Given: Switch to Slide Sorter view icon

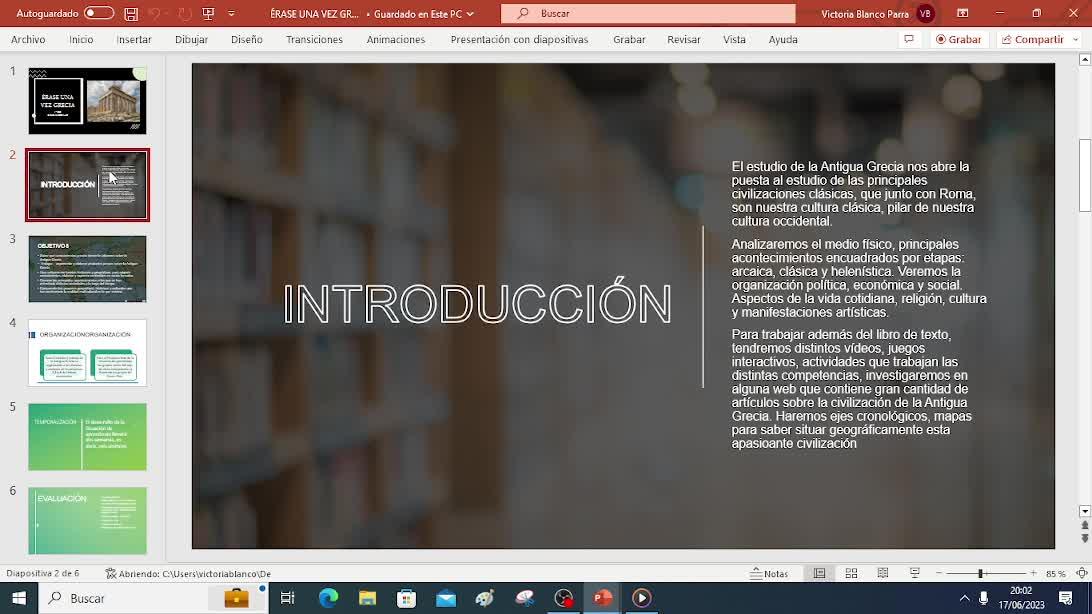Looking at the screenshot, I should click(851, 574).
